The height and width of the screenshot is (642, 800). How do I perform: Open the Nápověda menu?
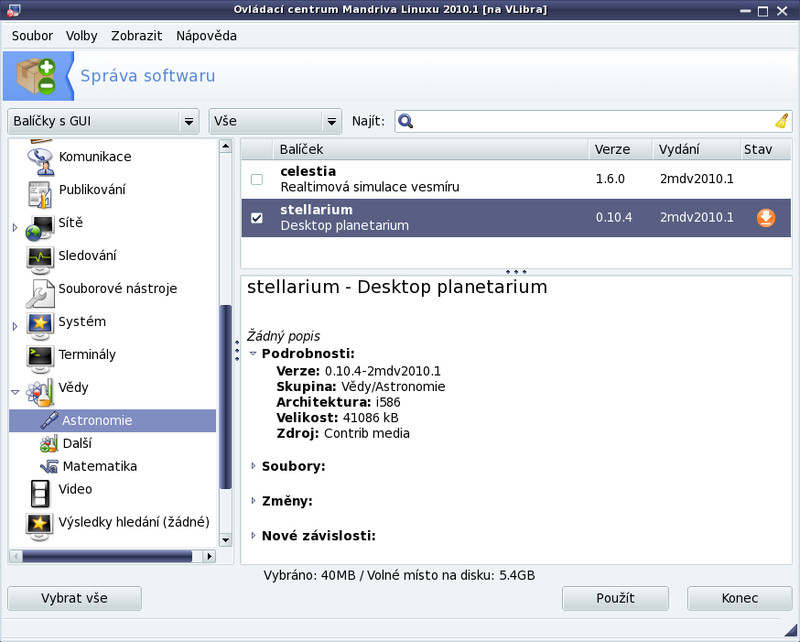click(206, 36)
